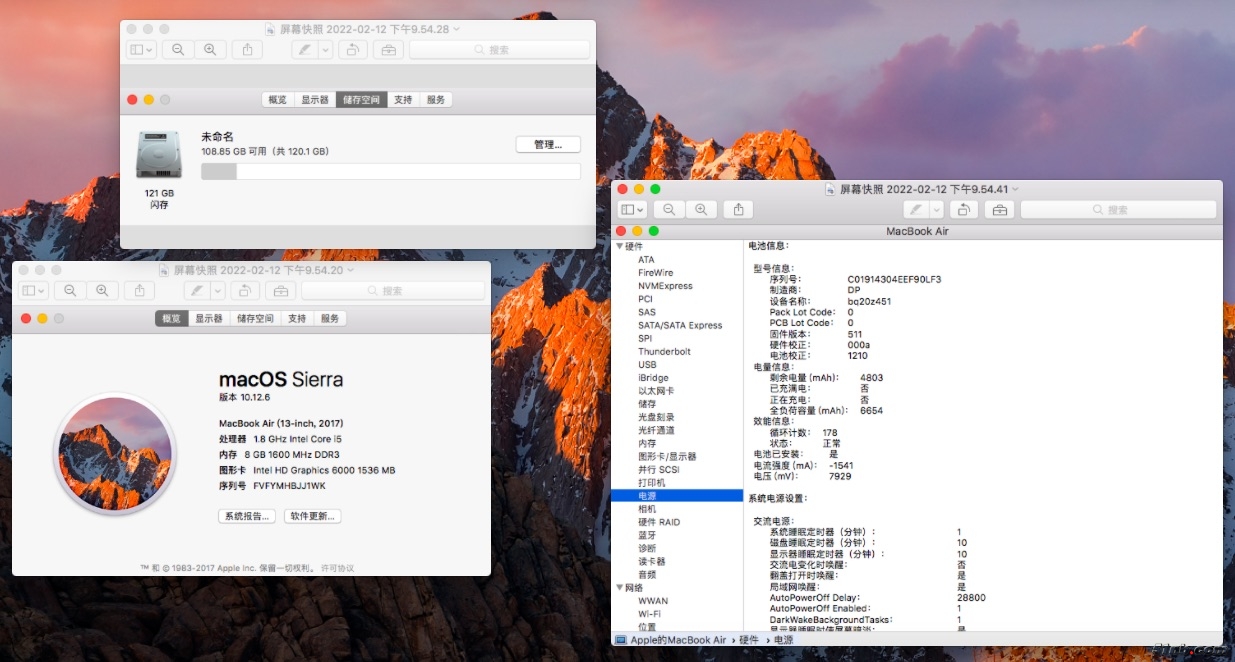Click the serial number FVFYMHBJJ1WK
The width and height of the screenshot is (1235, 662).
(289, 486)
